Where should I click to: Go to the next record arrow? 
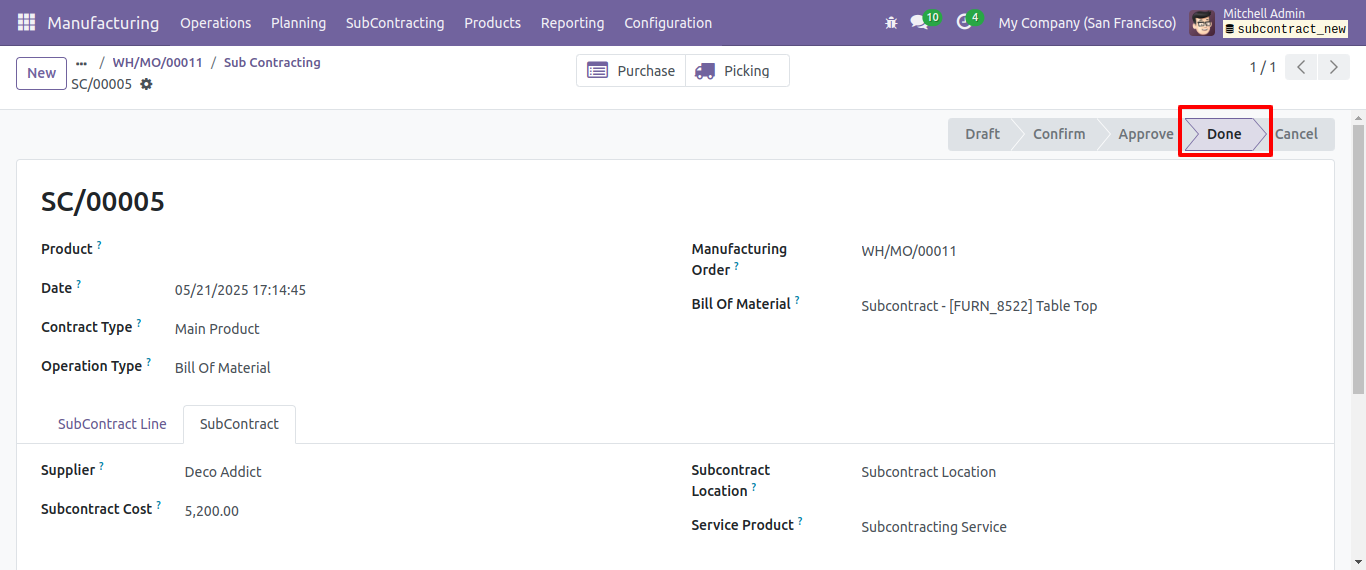coord(1333,68)
